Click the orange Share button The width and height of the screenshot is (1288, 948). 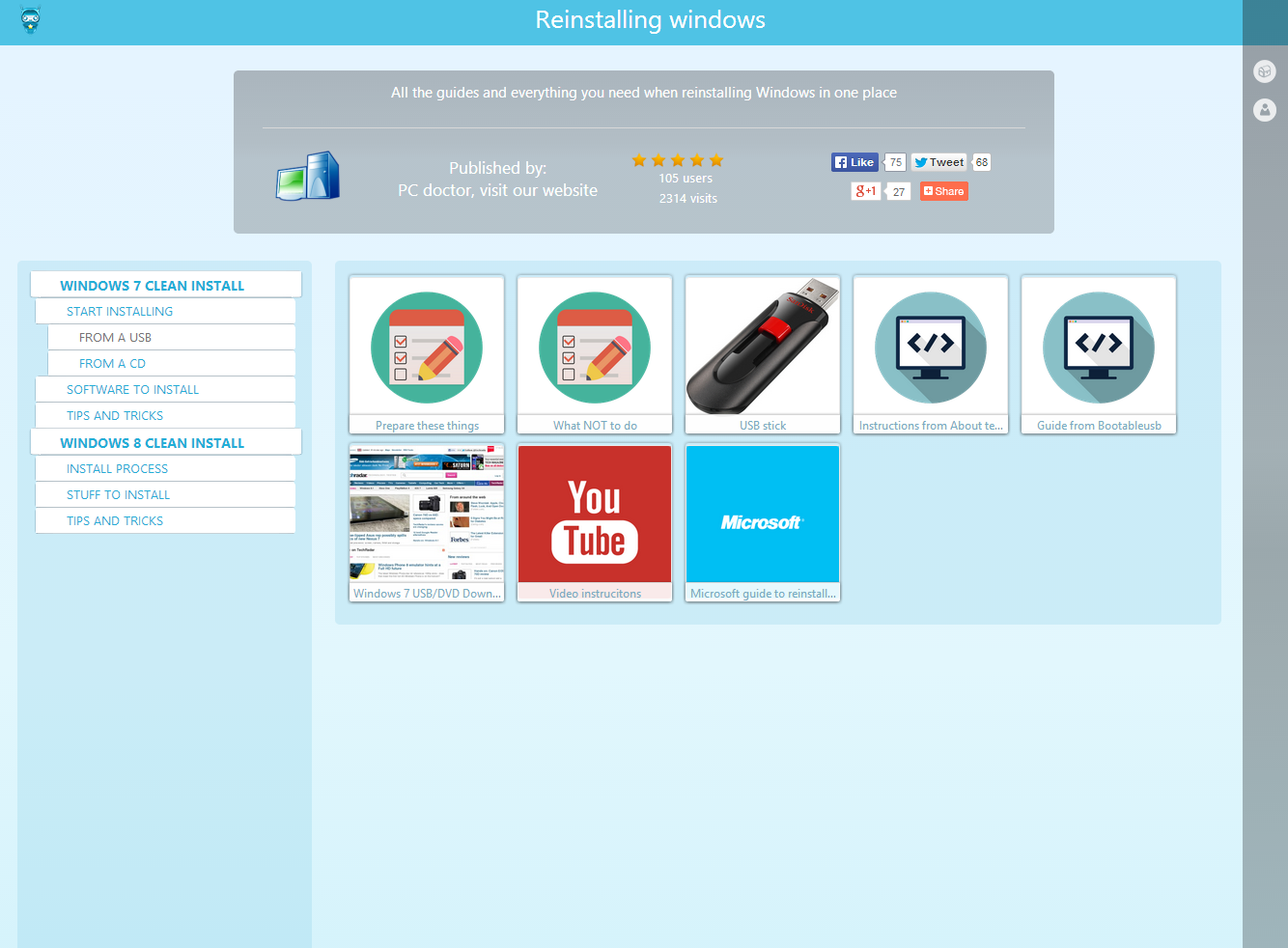943,191
